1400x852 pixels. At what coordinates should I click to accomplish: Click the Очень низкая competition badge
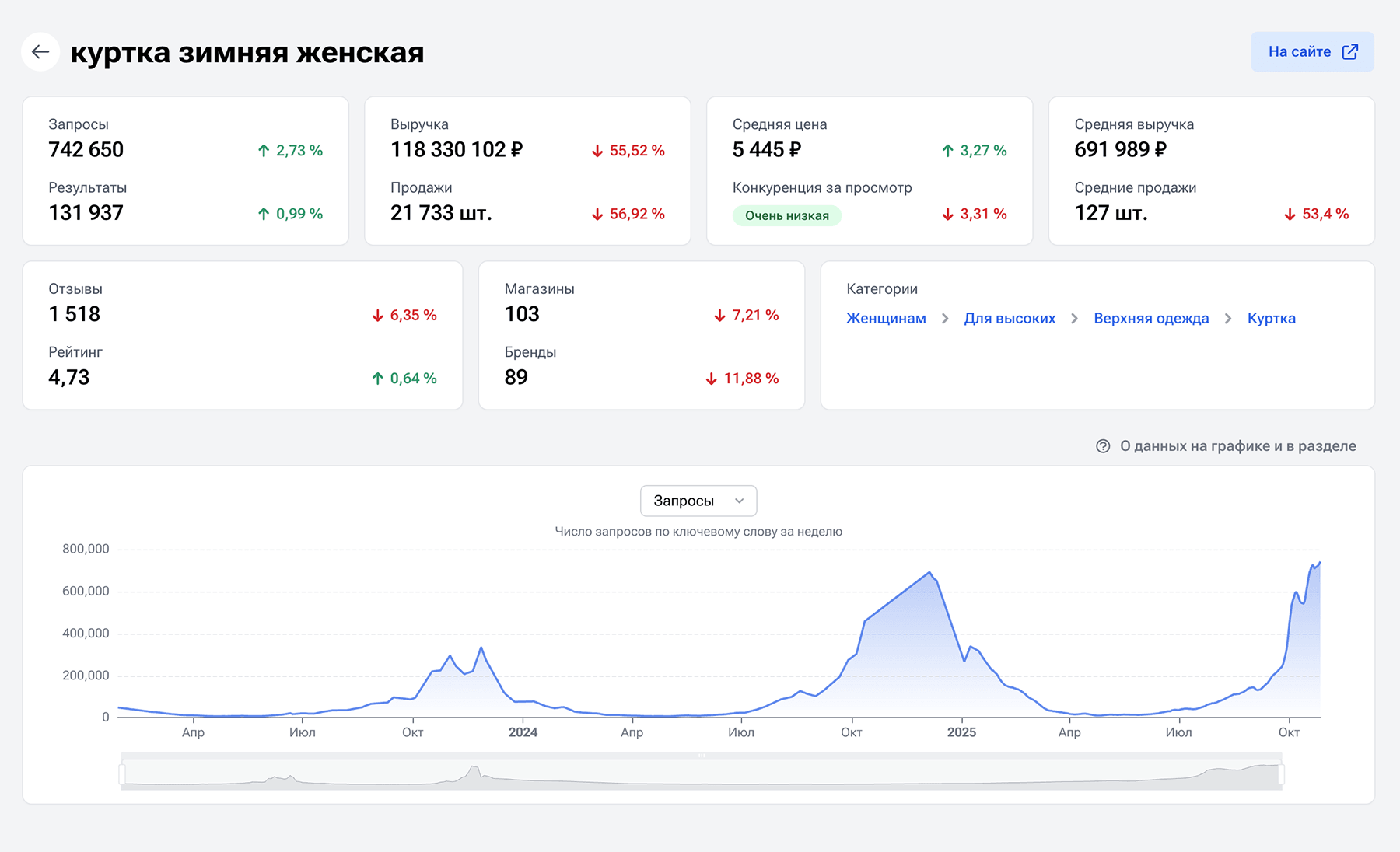[786, 215]
